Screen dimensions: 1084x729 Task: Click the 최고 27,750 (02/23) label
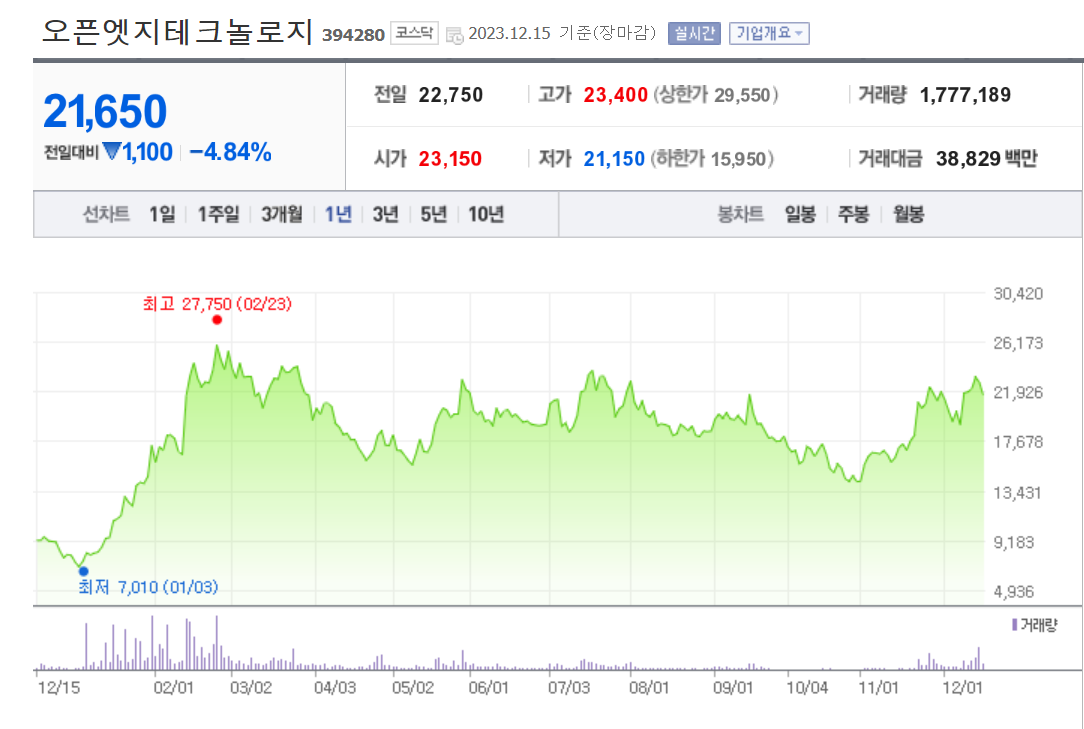(217, 304)
